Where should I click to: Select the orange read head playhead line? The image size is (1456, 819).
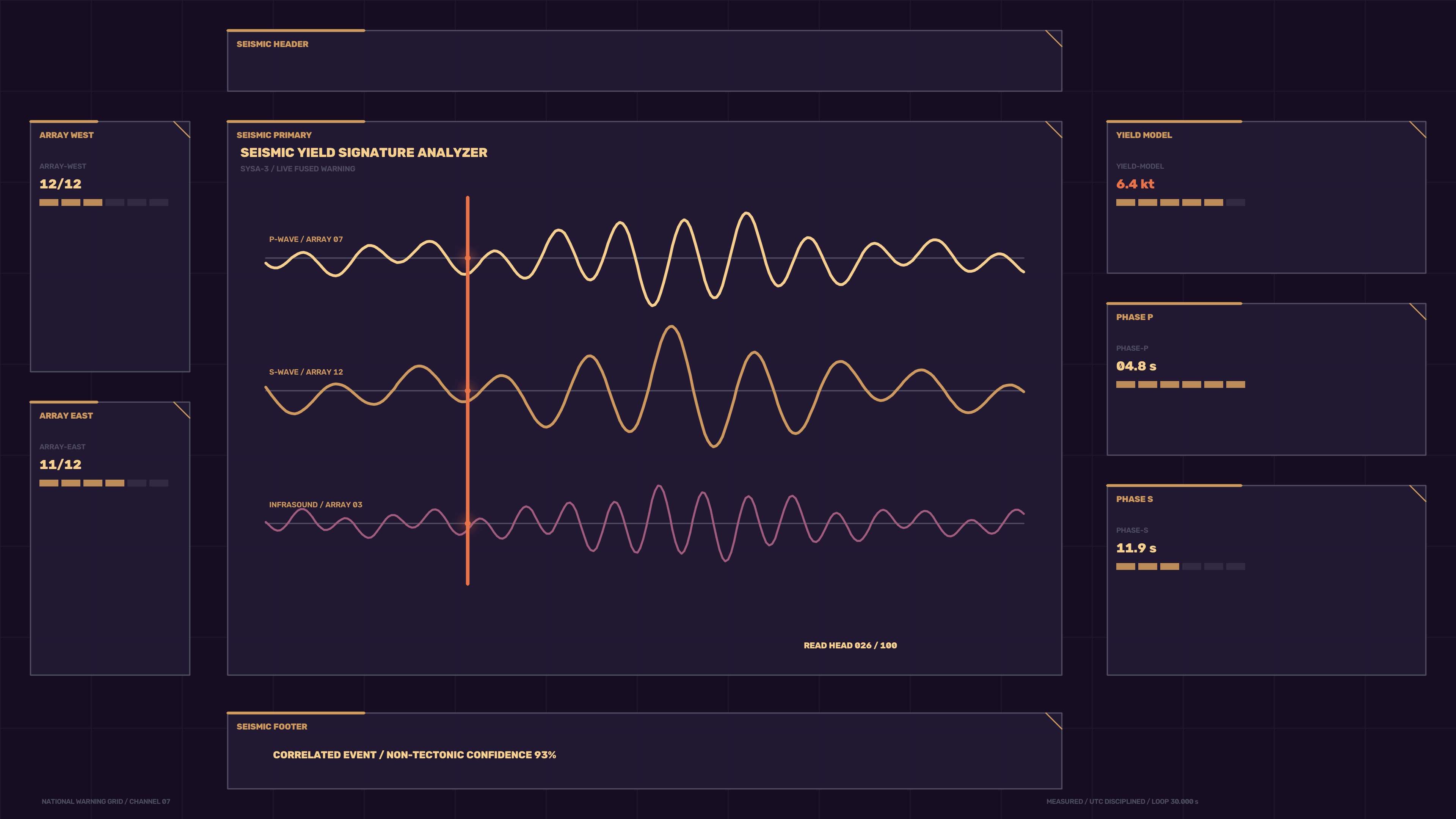(x=468, y=391)
